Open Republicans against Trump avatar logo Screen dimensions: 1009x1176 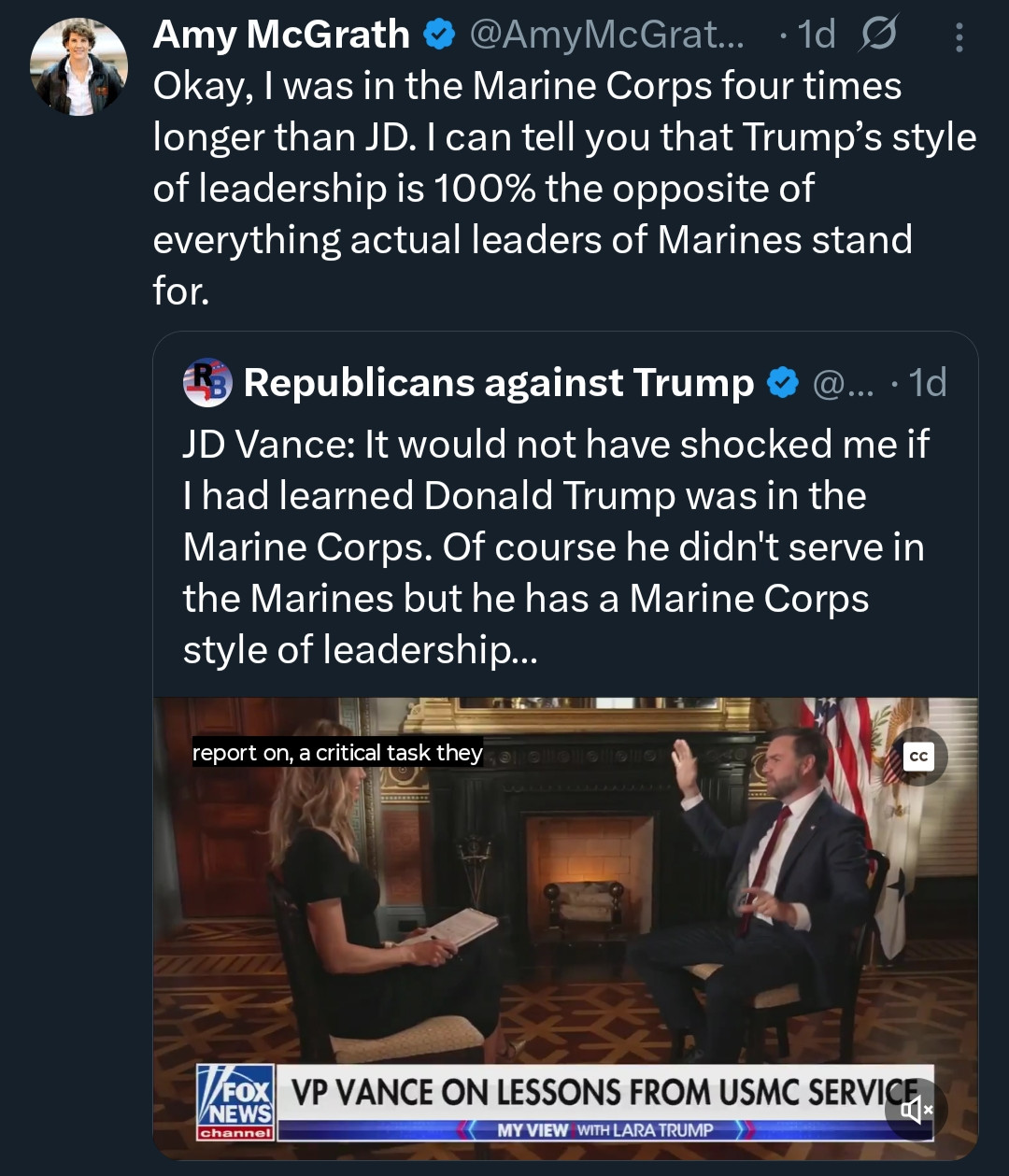coord(207,382)
